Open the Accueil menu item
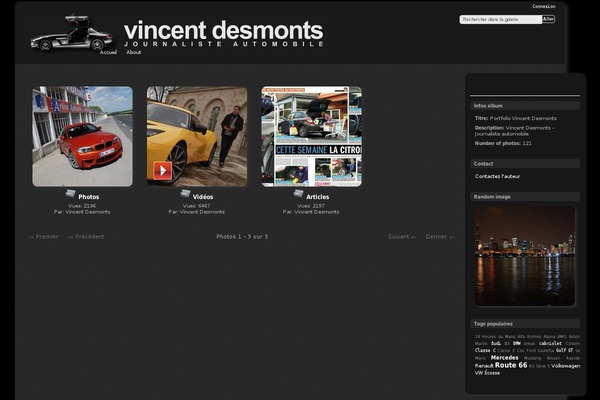The image size is (600, 400). click(x=108, y=52)
